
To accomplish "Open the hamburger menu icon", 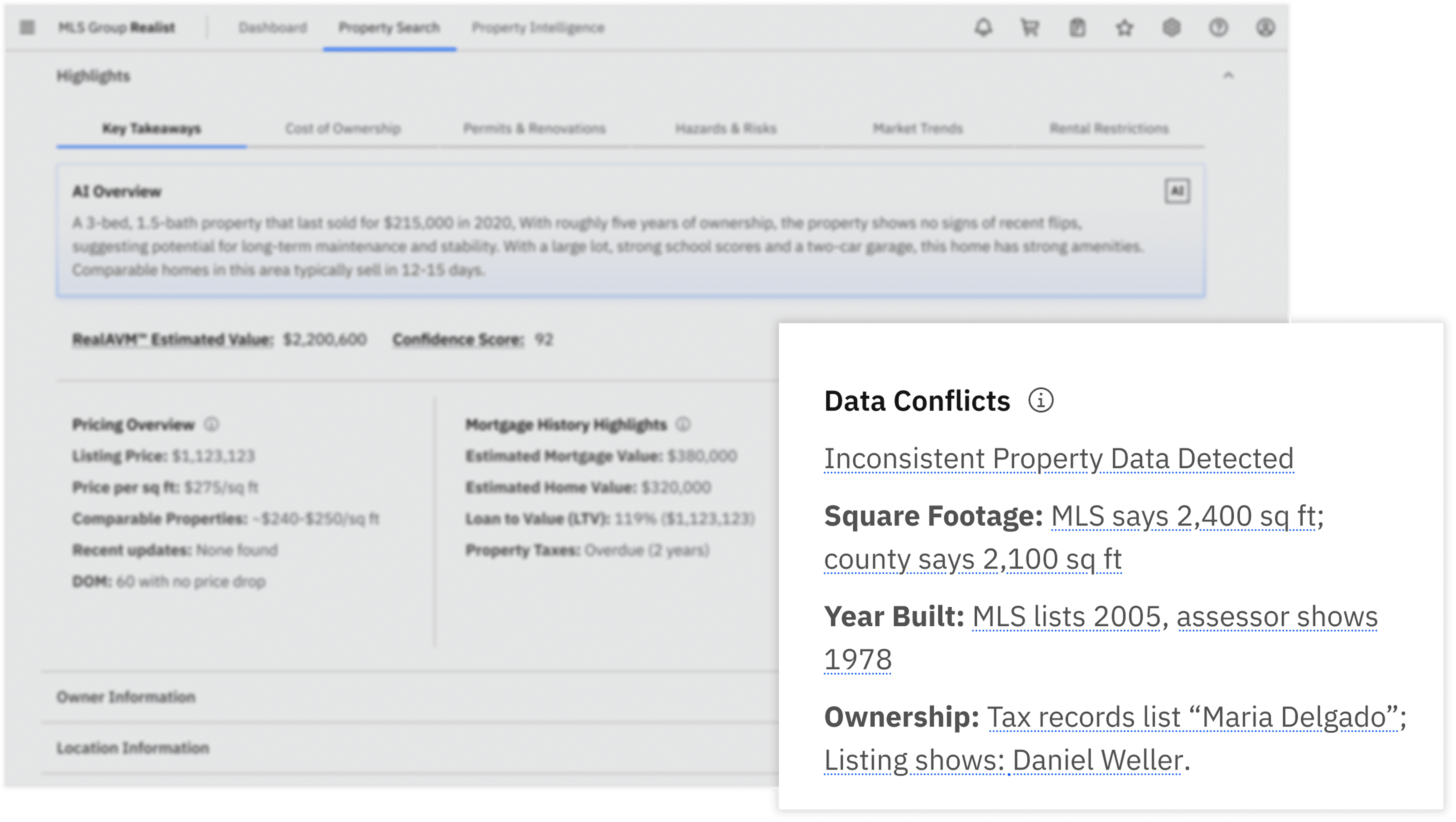I will pos(27,27).
